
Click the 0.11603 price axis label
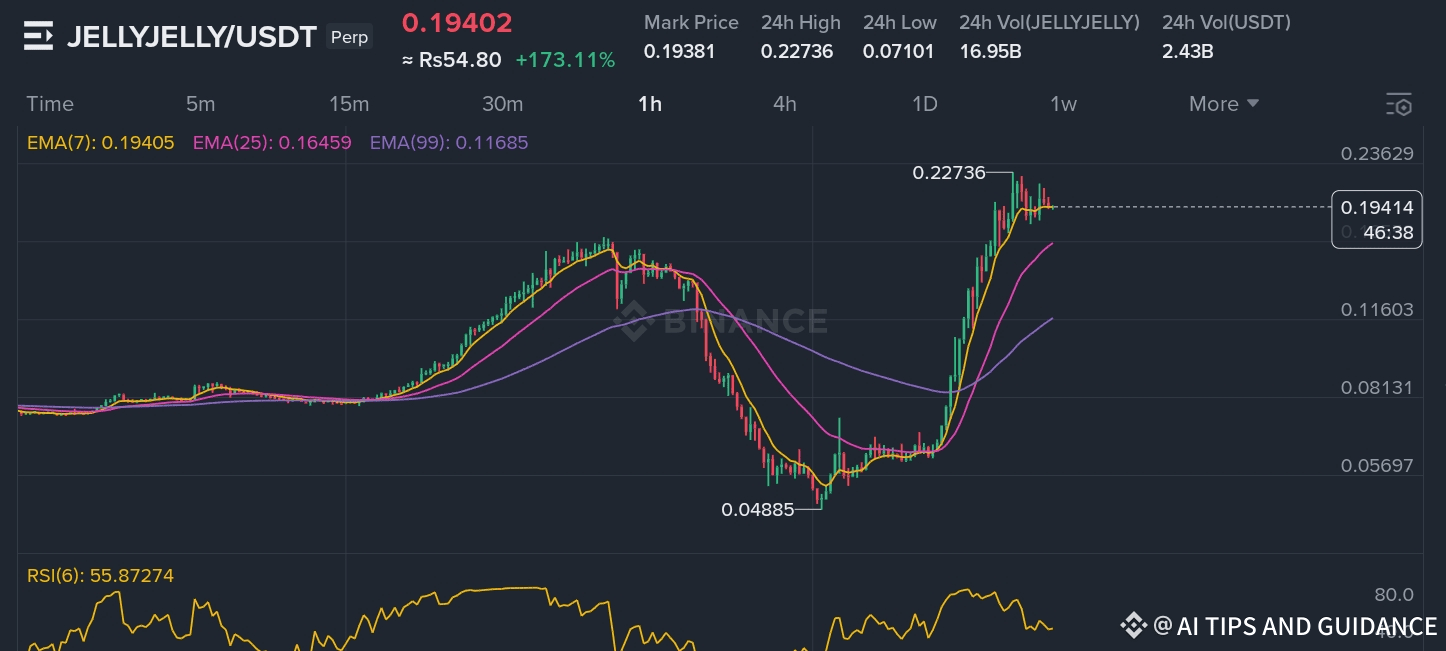(1377, 310)
